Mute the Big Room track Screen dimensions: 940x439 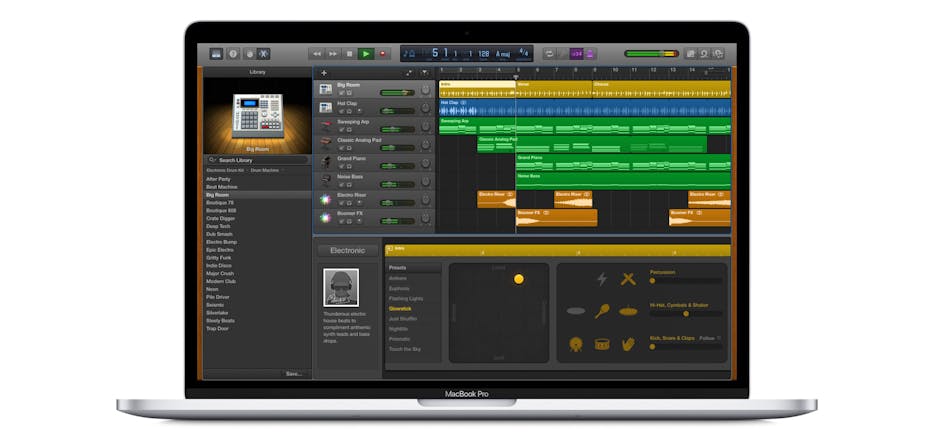[x=341, y=93]
